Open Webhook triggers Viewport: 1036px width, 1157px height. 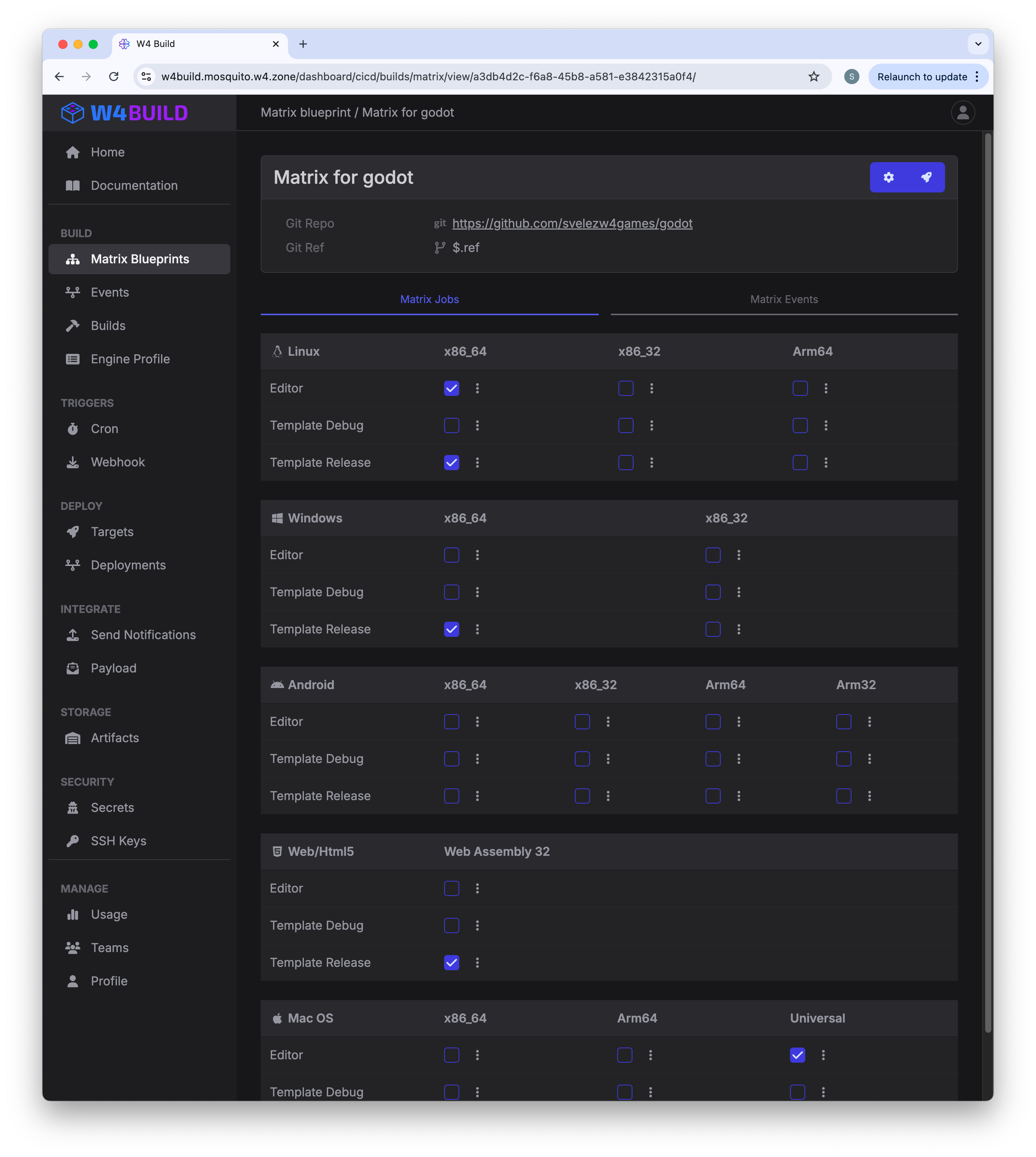(139, 462)
